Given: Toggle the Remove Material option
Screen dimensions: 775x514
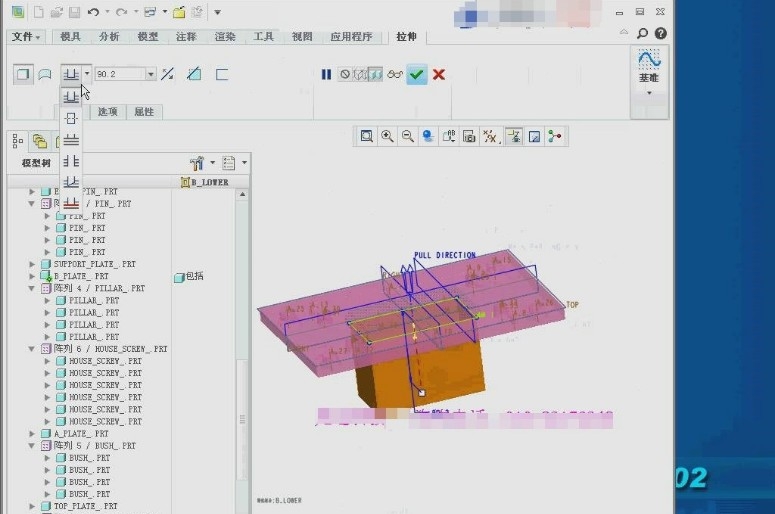Looking at the screenshot, I should click(x=194, y=74).
